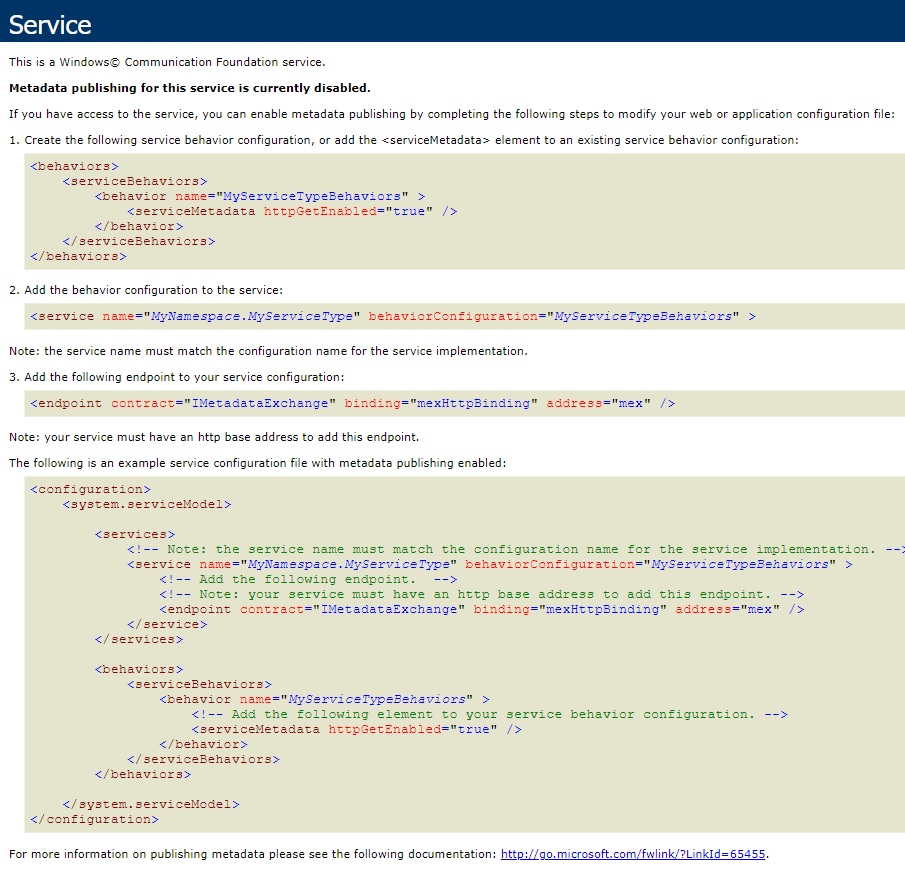The height and width of the screenshot is (891, 905).
Task: Click the <endpoint contract> line in the example configuration
Action: tap(482, 609)
